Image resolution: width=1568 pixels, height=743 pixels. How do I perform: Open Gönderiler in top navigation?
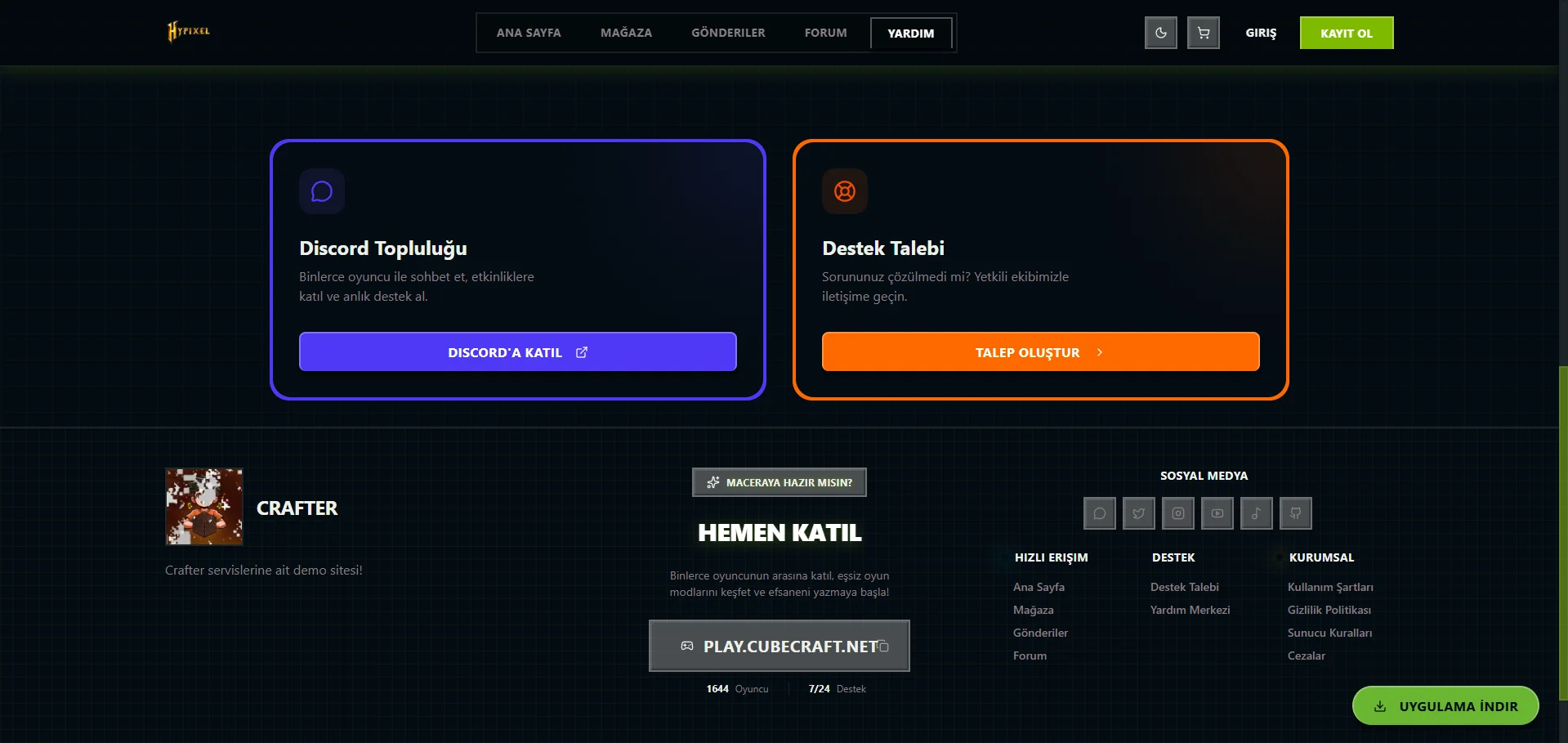(x=728, y=33)
